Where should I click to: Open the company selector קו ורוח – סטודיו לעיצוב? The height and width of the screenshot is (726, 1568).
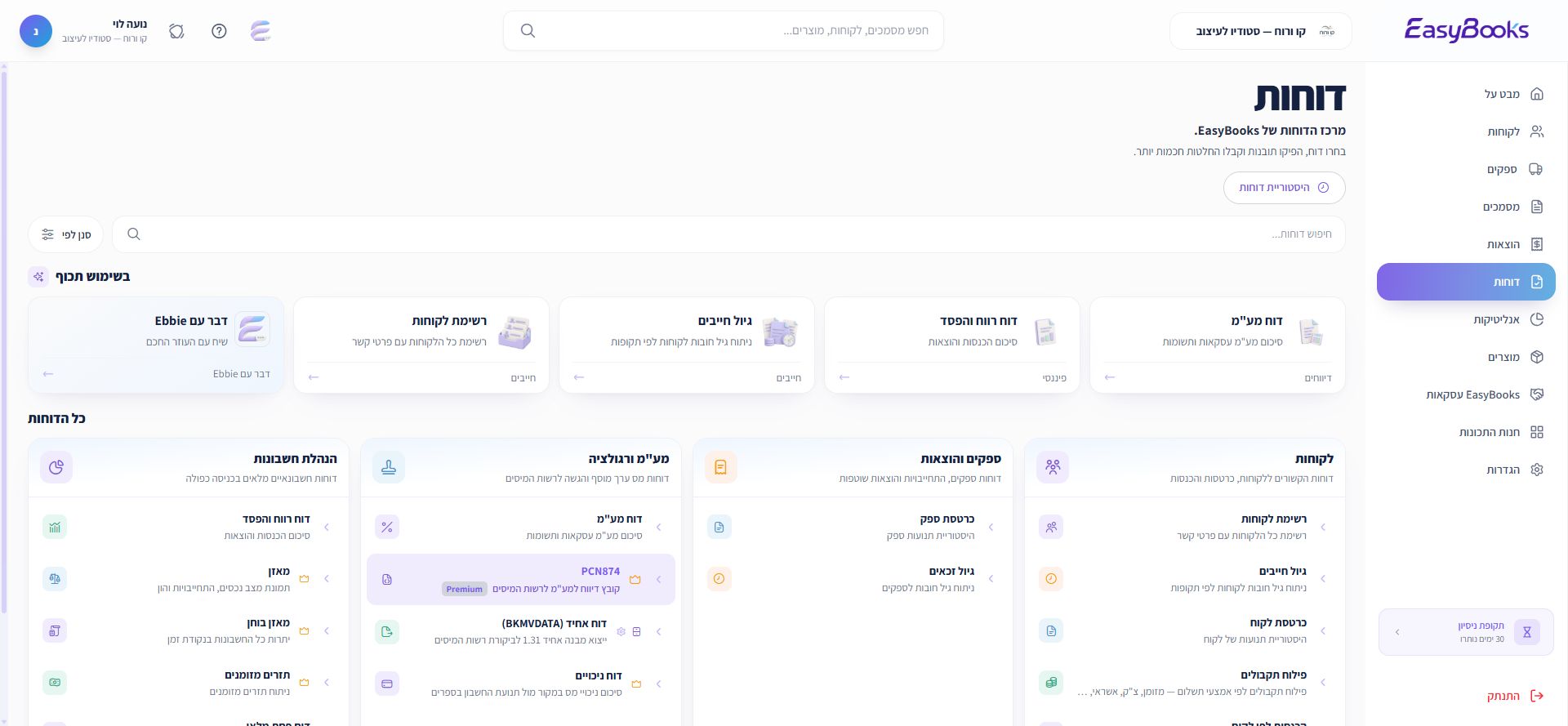coord(1260,31)
